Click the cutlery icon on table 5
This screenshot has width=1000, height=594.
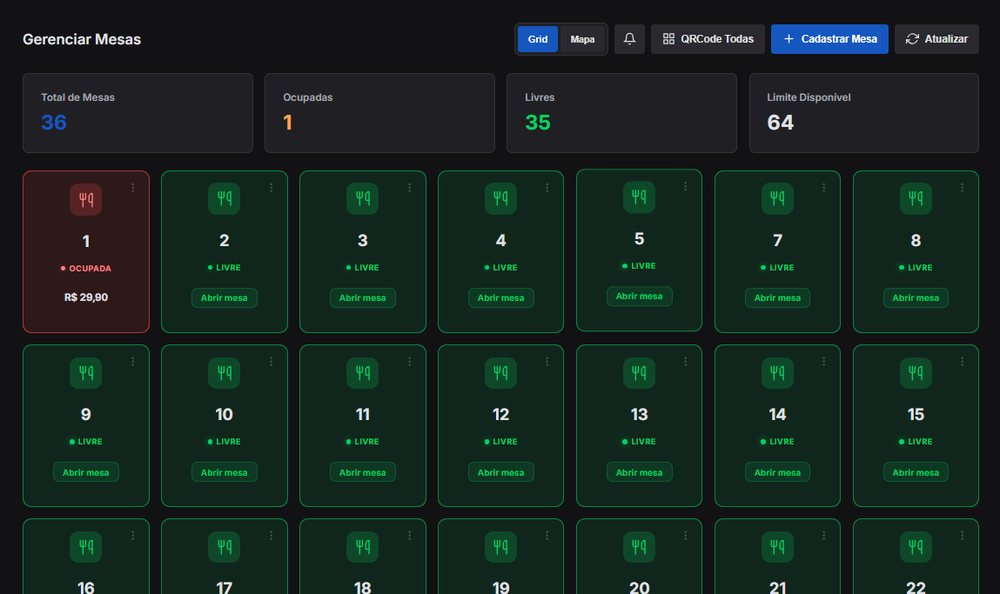coord(639,197)
